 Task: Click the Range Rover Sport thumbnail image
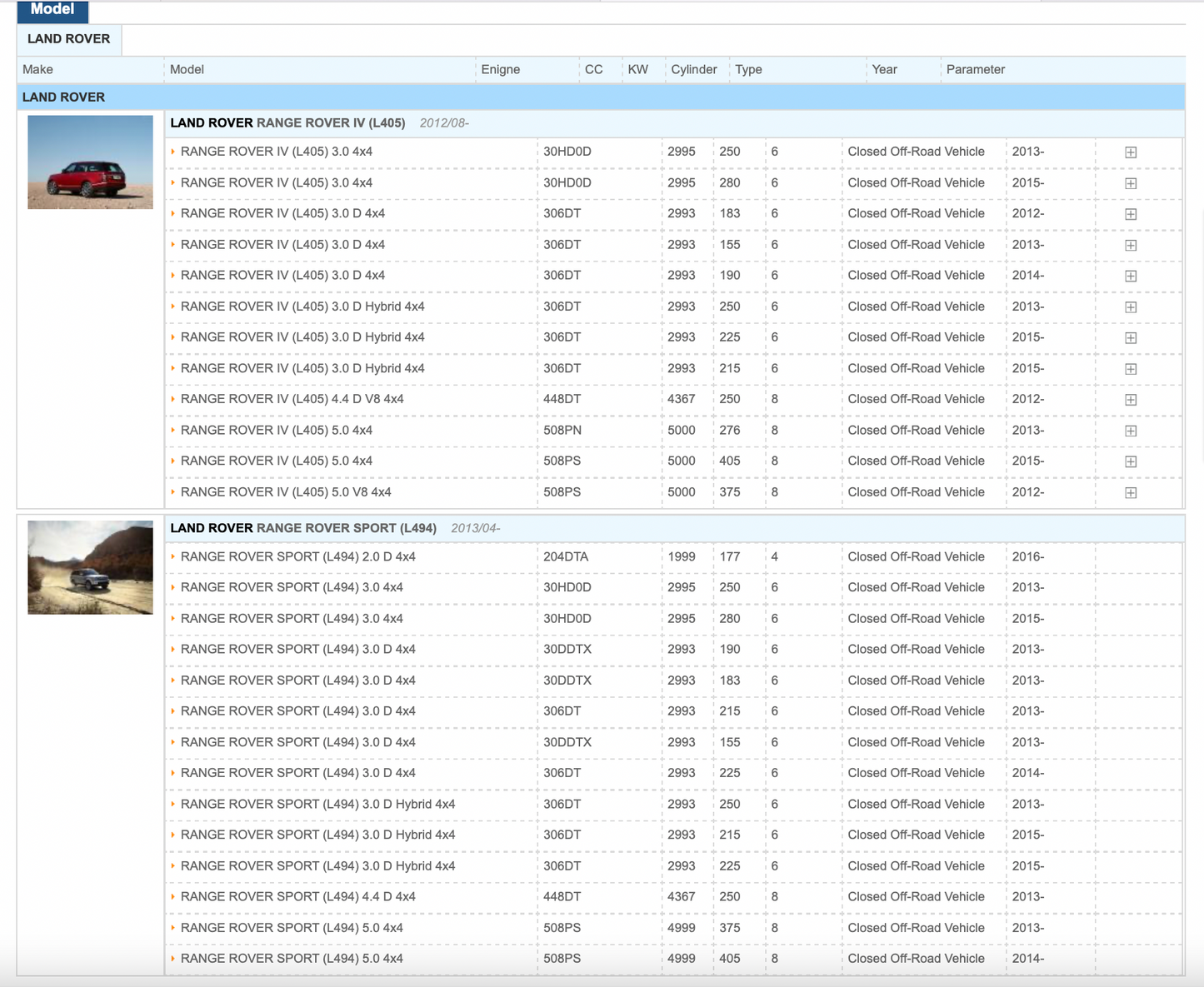90,567
